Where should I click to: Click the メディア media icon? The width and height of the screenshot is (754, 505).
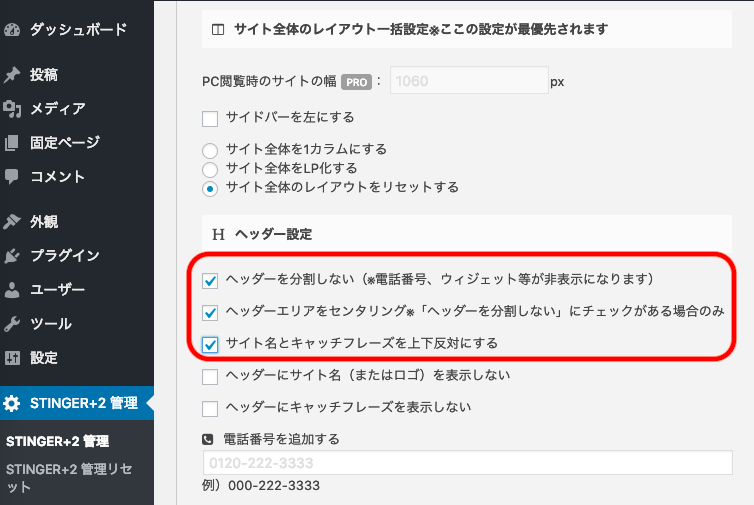pyautogui.click(x=12, y=109)
